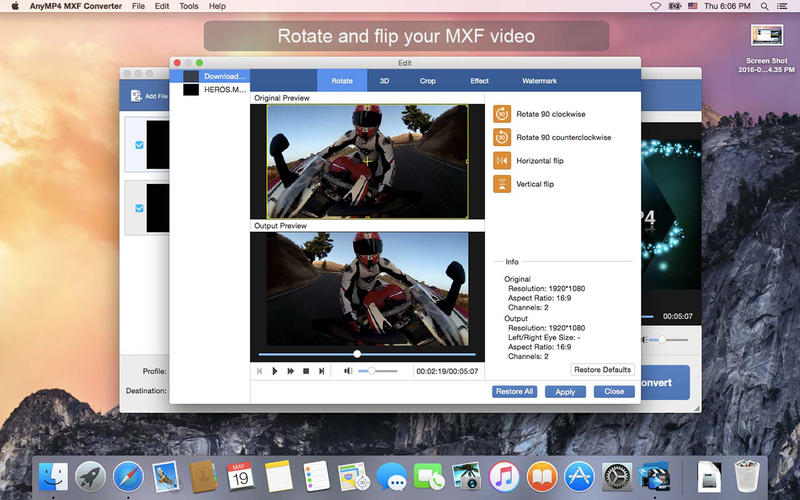The width and height of the screenshot is (800, 500).
Task: Apply the Horizontal flip icon
Action: click(502, 160)
